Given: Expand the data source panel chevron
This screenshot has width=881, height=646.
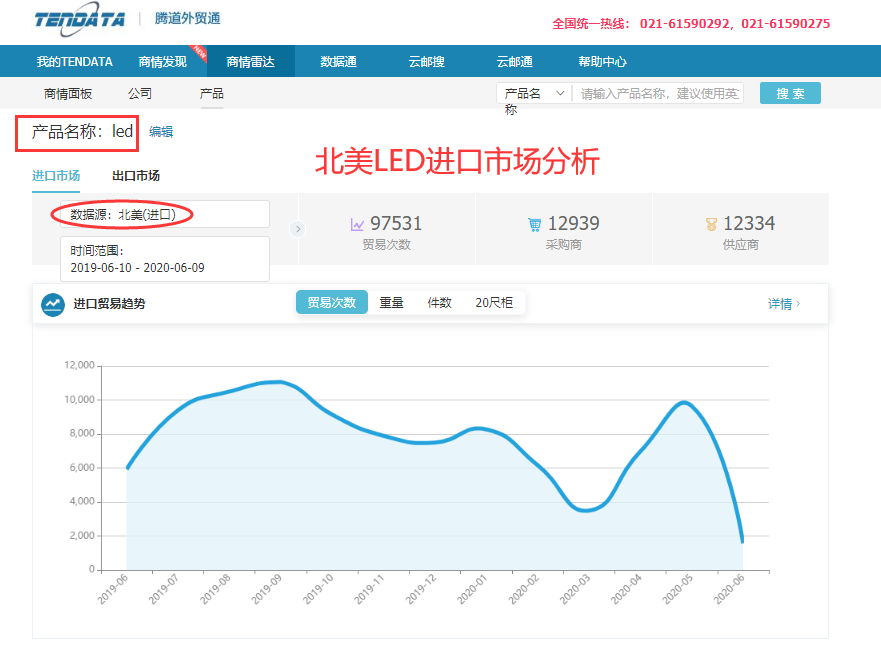Looking at the screenshot, I should [297, 228].
